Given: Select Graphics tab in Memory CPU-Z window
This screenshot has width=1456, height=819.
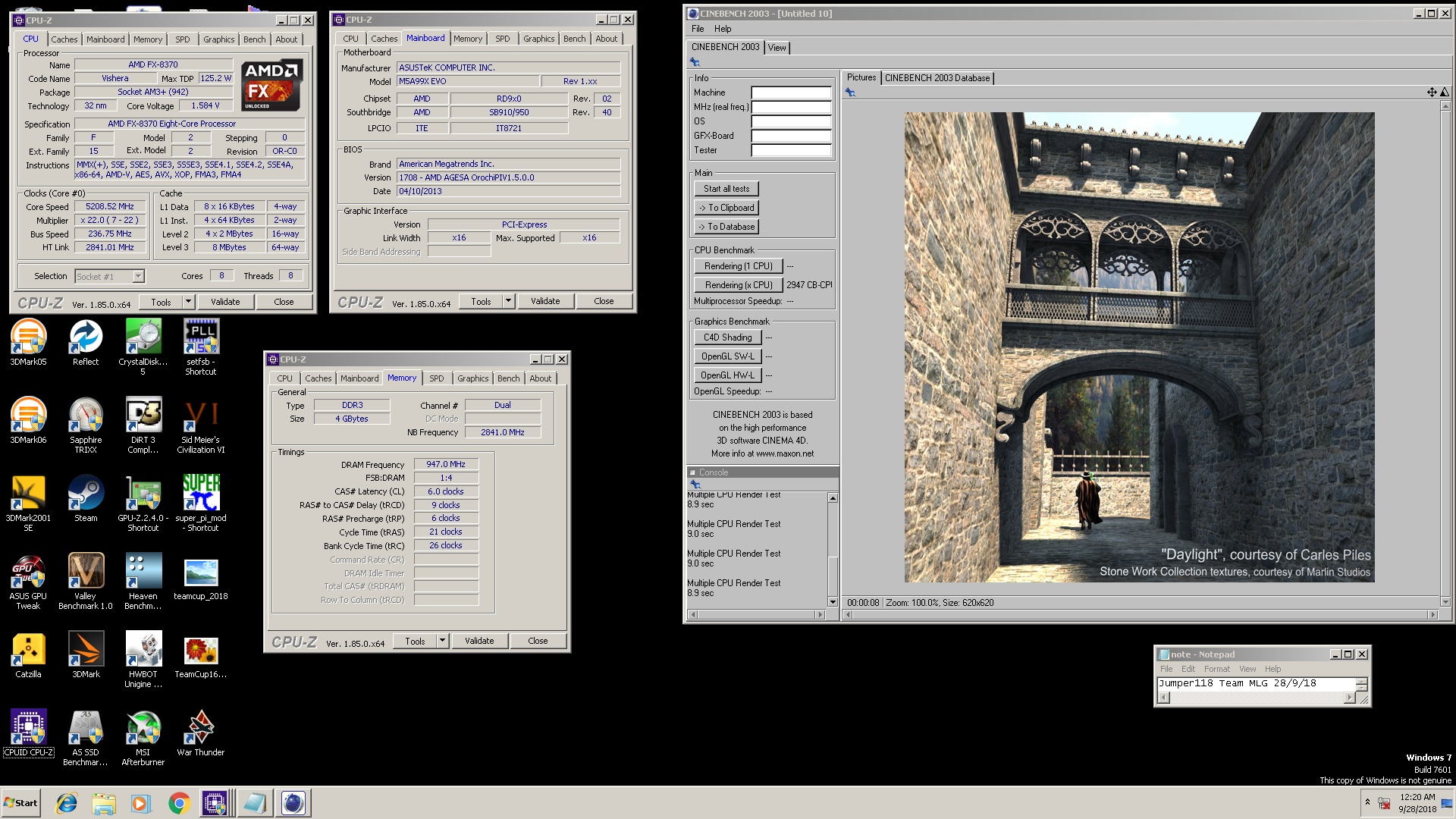Looking at the screenshot, I should click(x=472, y=378).
